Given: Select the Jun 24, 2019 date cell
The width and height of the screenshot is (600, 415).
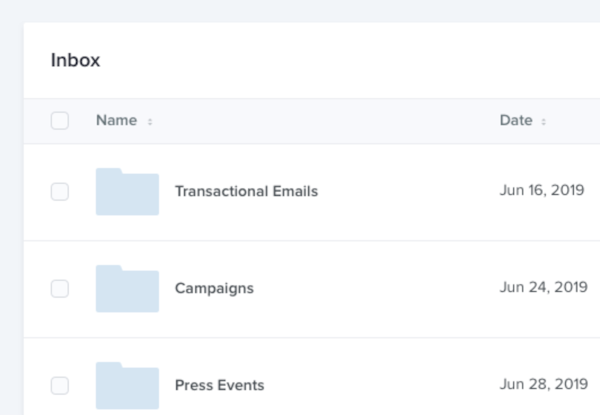Looking at the screenshot, I should pyautogui.click(x=543, y=288).
